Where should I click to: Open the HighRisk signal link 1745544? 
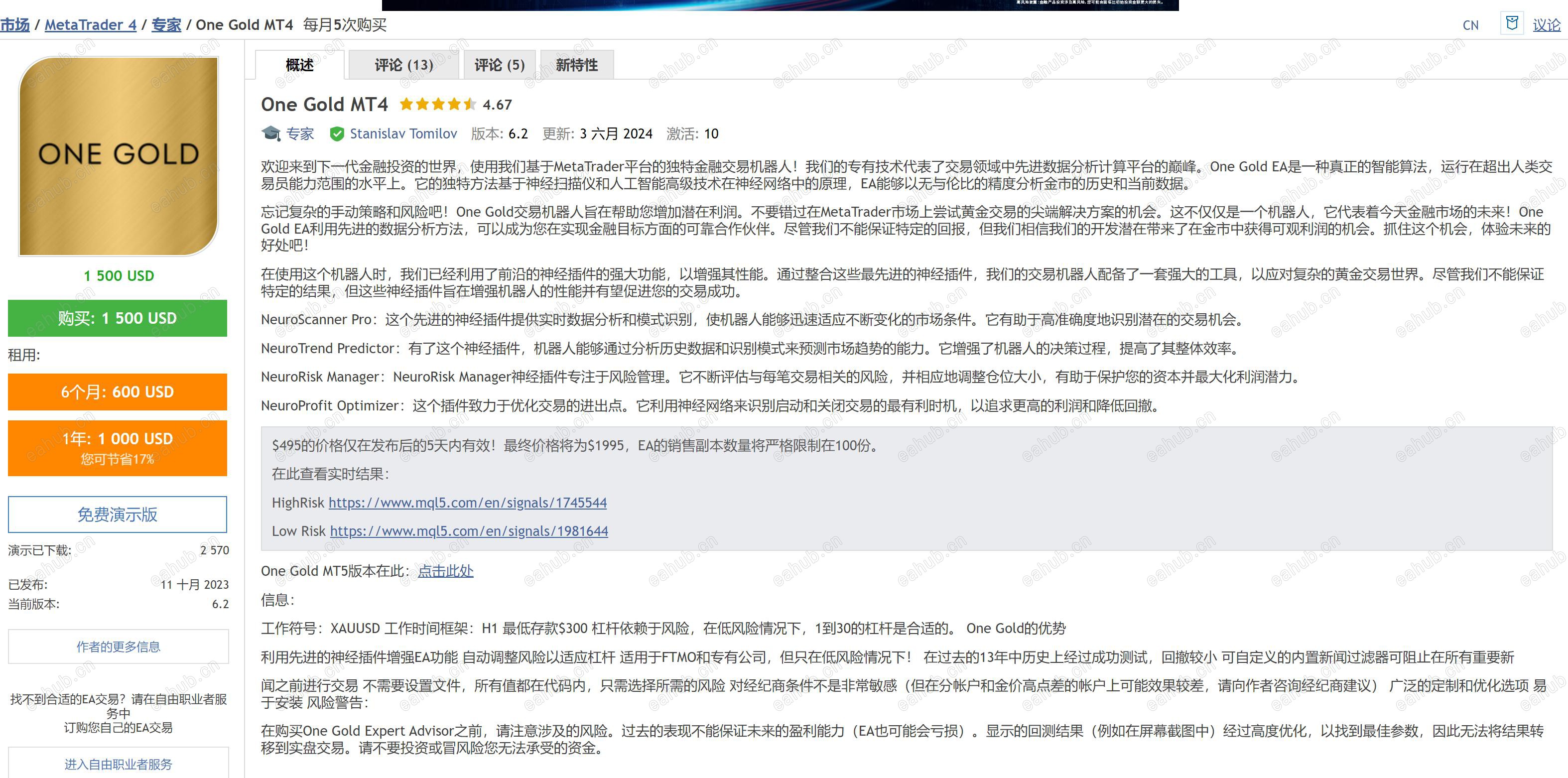pos(468,502)
